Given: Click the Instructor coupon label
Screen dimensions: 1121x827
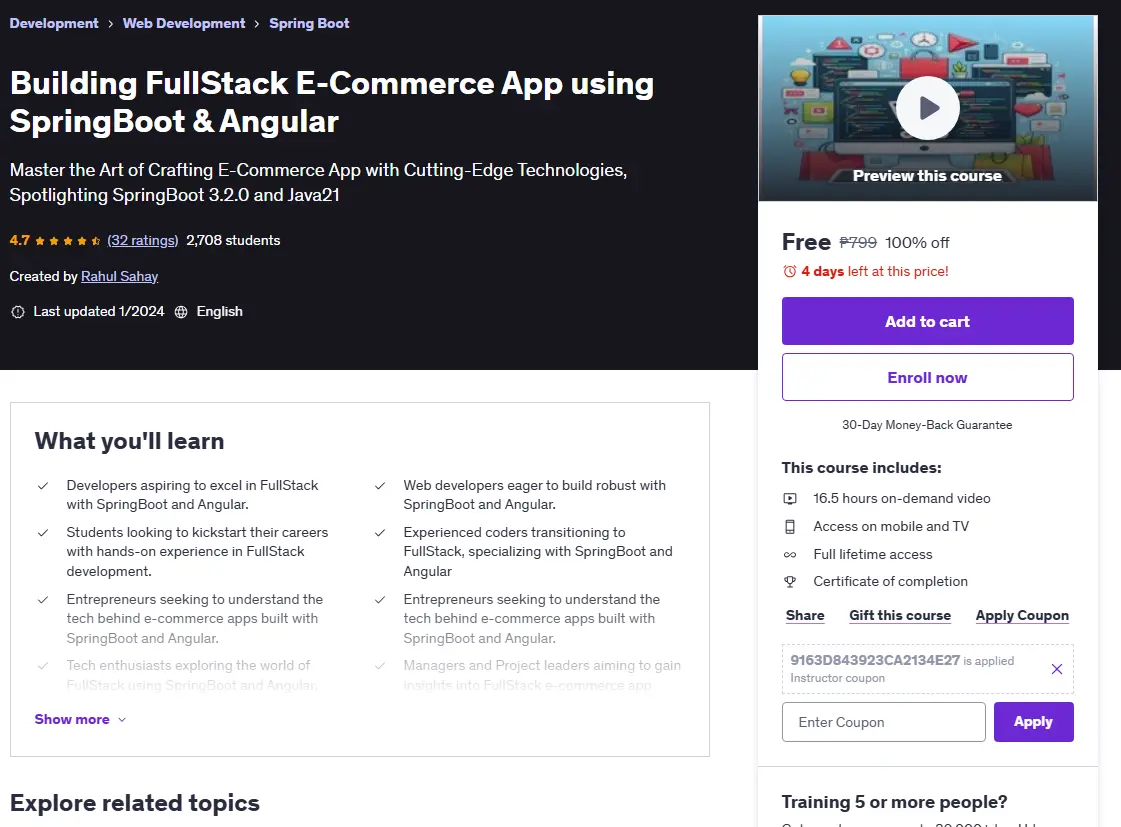Looking at the screenshot, I should (x=837, y=678).
